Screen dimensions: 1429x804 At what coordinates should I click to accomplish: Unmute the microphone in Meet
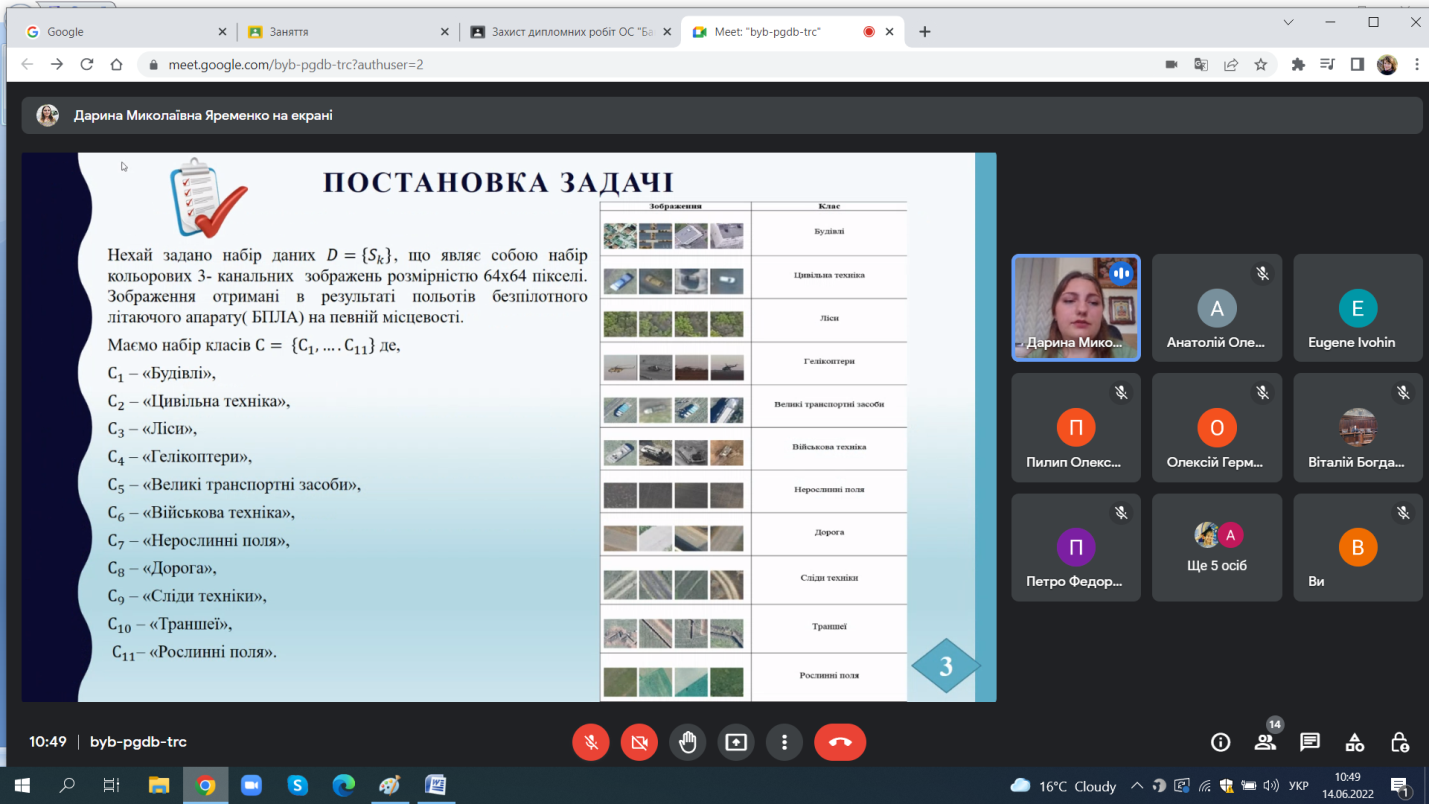[591, 742]
